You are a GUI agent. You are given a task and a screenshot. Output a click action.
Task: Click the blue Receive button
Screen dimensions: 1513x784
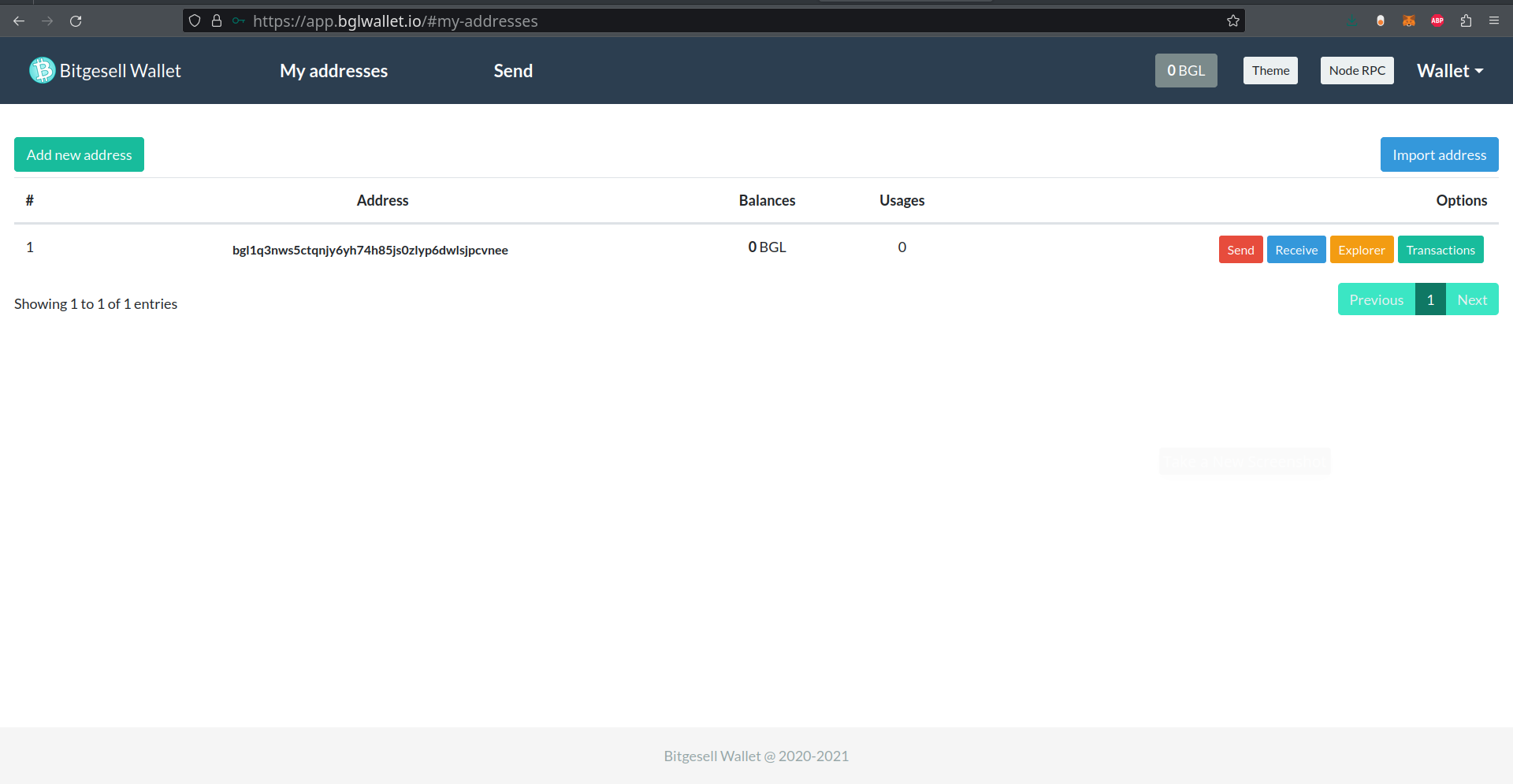coord(1296,250)
